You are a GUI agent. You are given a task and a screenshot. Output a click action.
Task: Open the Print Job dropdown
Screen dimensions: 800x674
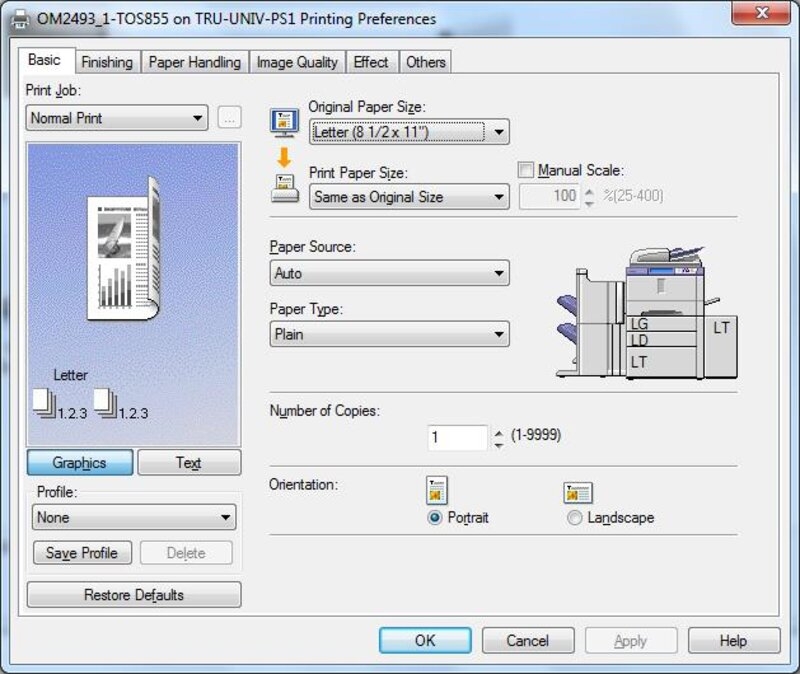point(117,118)
